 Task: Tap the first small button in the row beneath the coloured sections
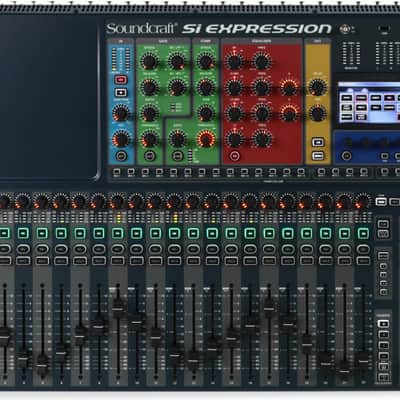116,172
